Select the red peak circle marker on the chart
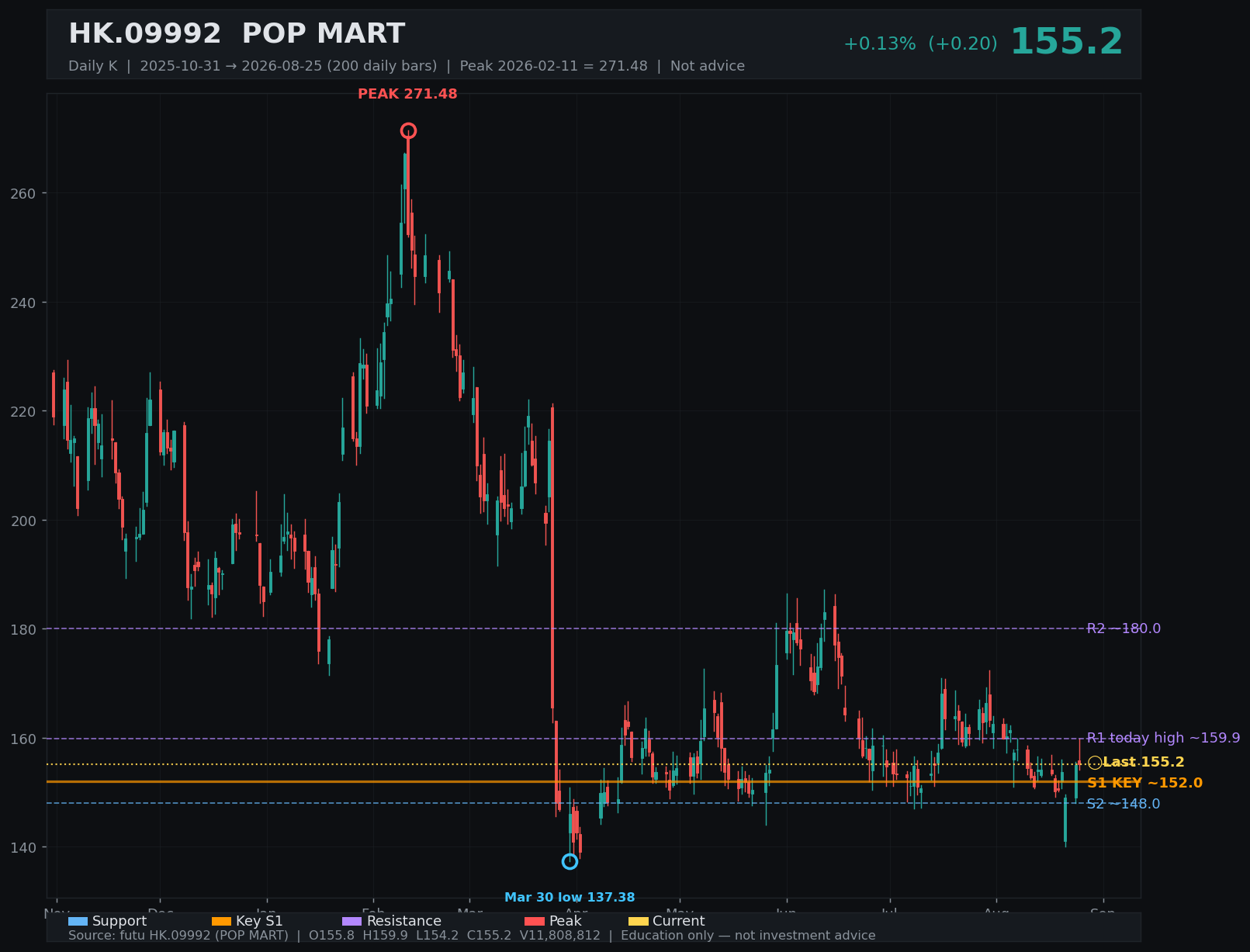Screen dimensions: 1250x952 [408, 131]
